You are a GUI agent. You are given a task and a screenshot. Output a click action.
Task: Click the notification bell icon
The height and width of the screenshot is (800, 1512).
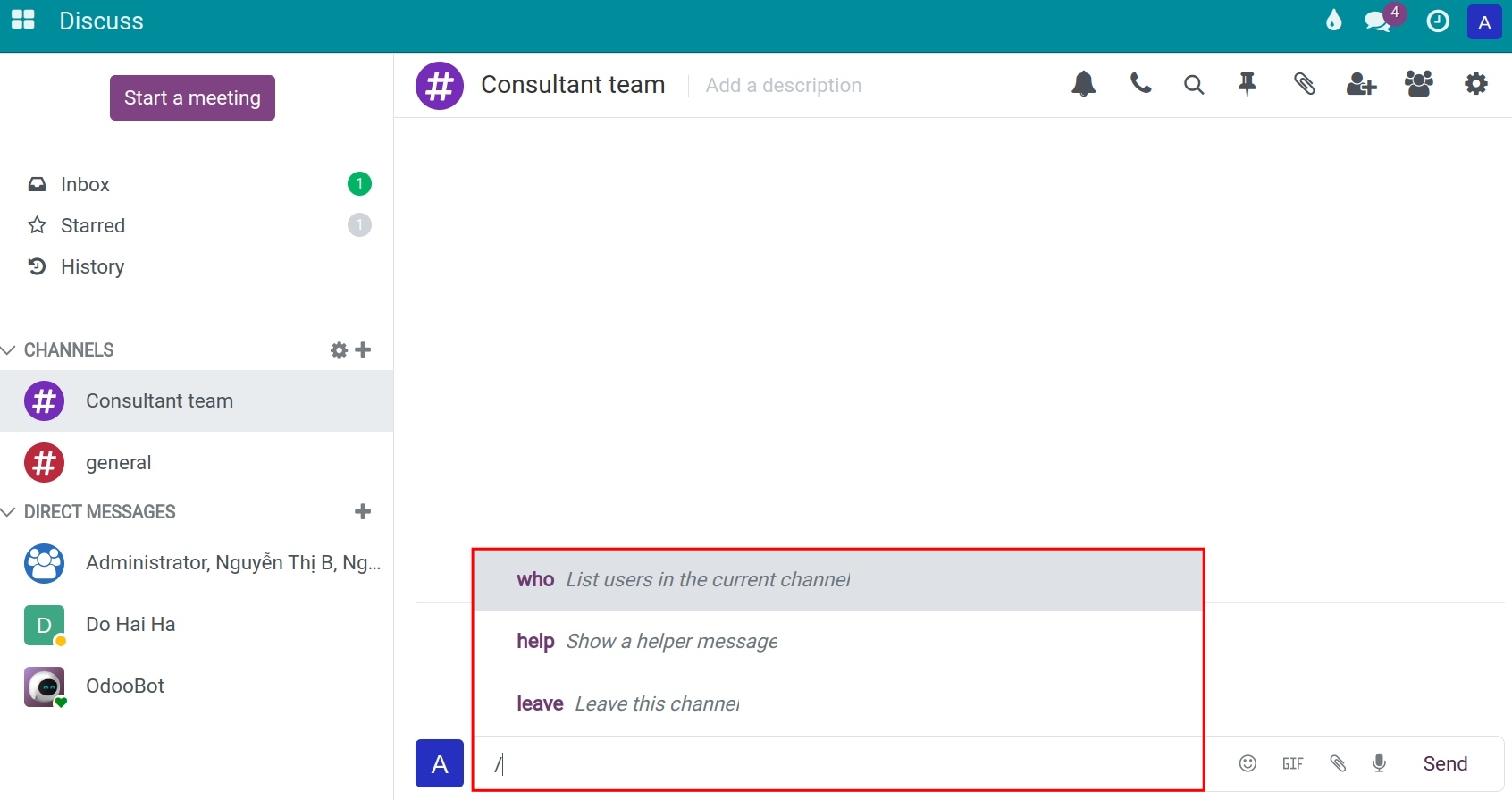point(1084,84)
